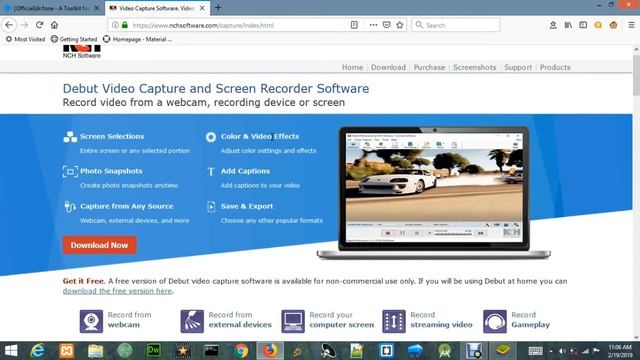Click the Save & Export icon
This screenshot has width=640, height=360.
pyautogui.click(x=211, y=207)
